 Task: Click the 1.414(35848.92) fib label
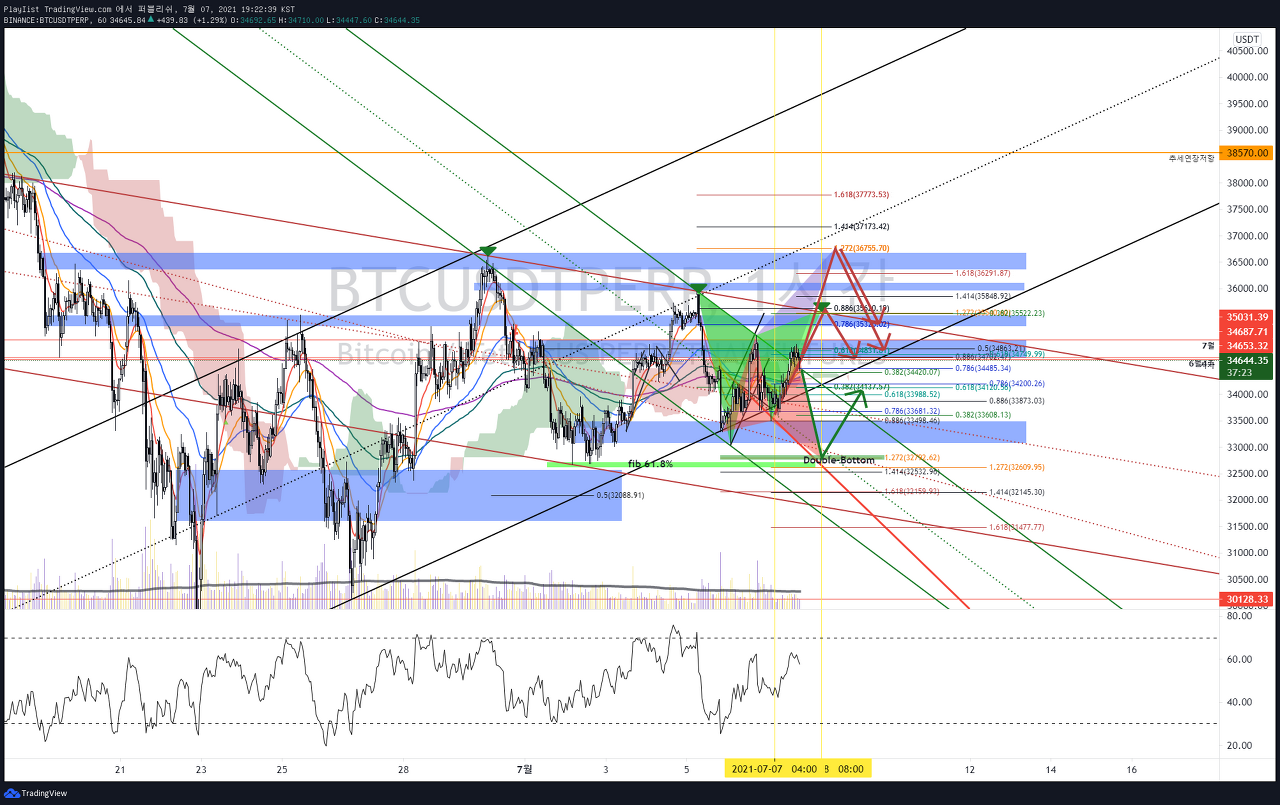pyautogui.click(x=982, y=296)
